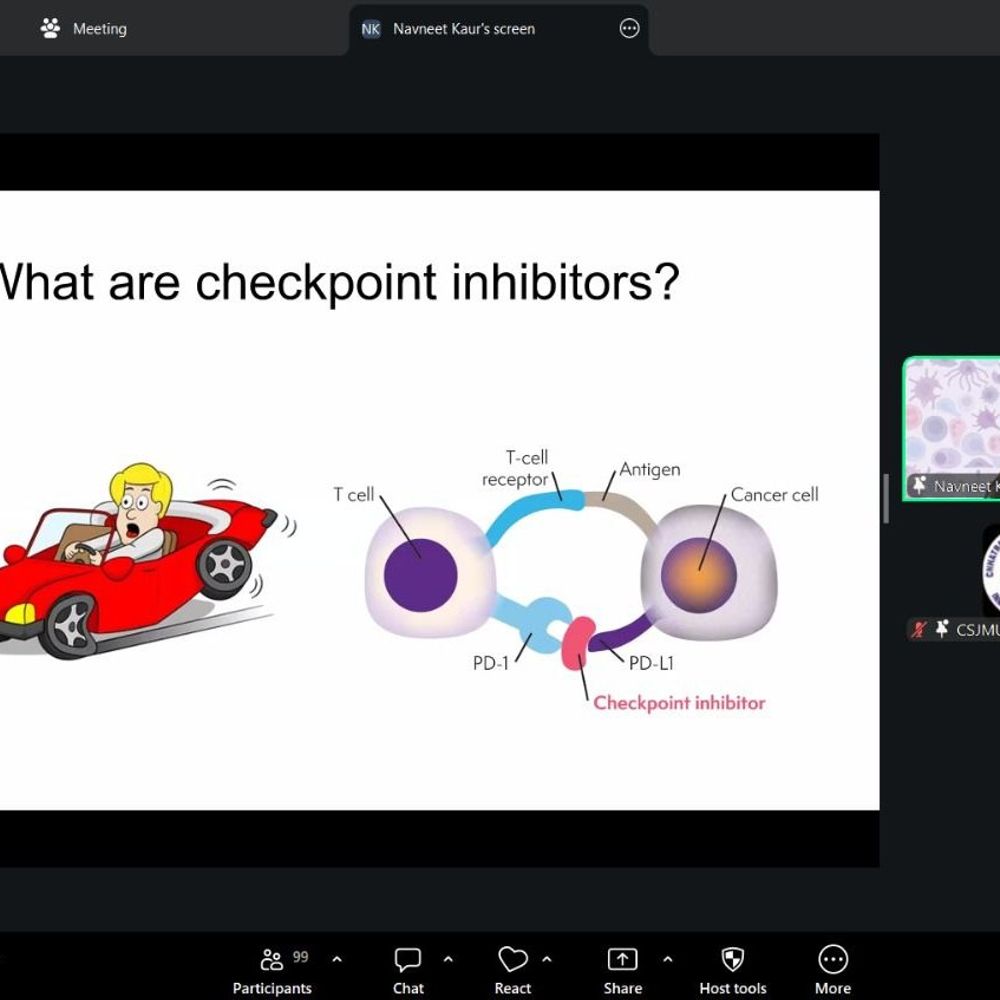Screen dimensions: 1000x1000
Task: Expand the arrow next to Participants
Action: (337, 960)
